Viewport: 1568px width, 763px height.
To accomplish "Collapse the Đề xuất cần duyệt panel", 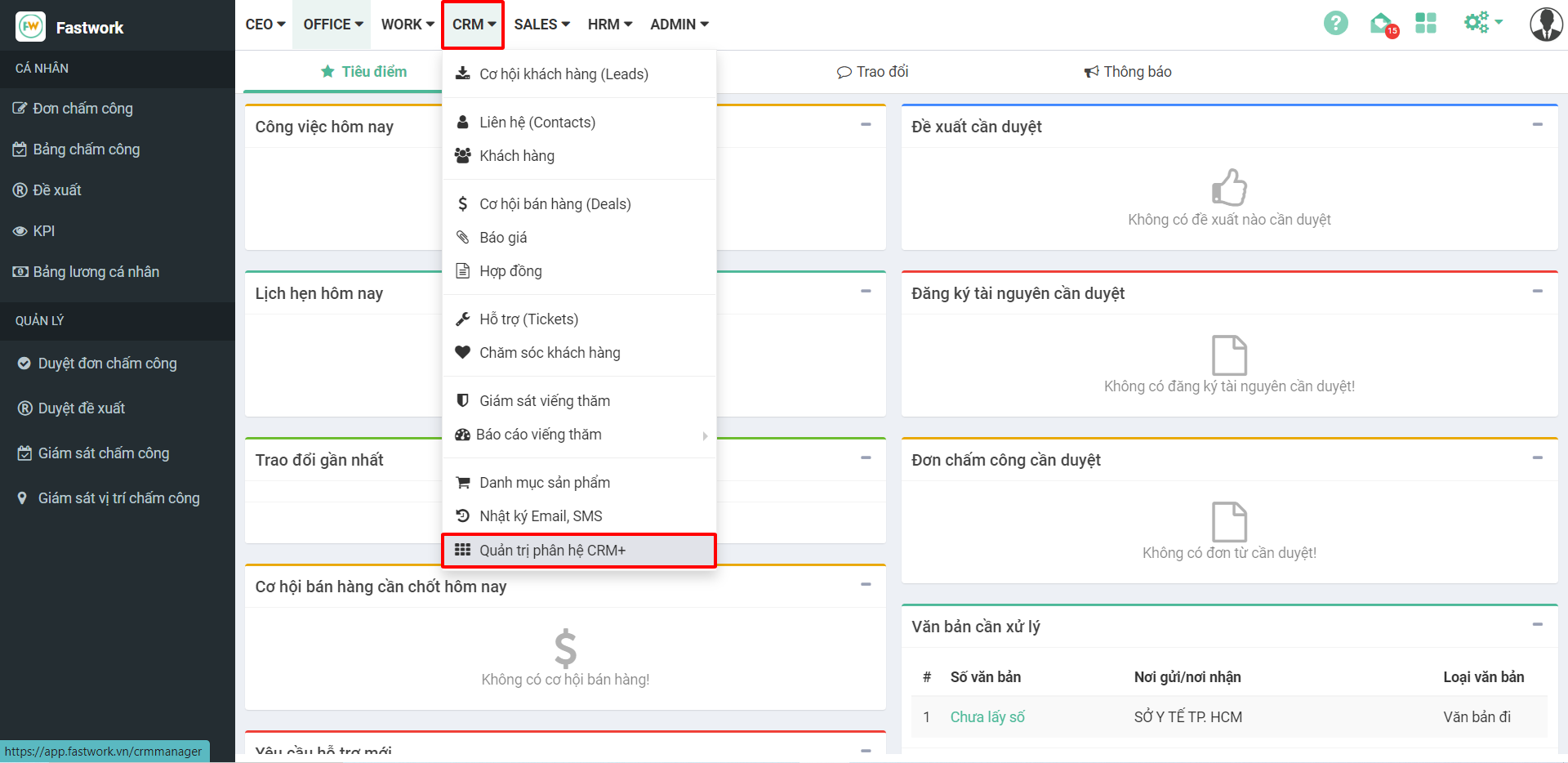I will tap(1537, 125).
